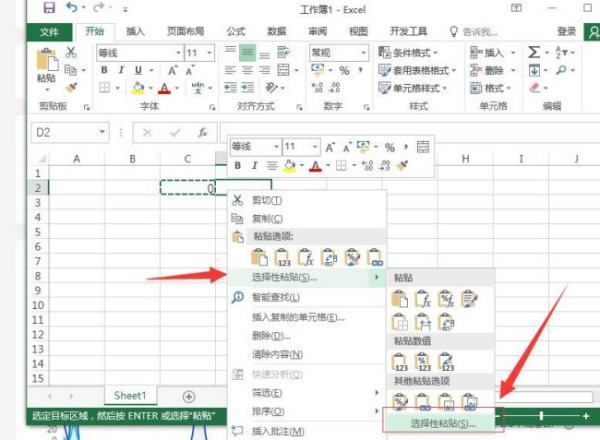The height and width of the screenshot is (440, 600).
Task: Open the ribbon font name dropdown
Action: tap(178, 52)
